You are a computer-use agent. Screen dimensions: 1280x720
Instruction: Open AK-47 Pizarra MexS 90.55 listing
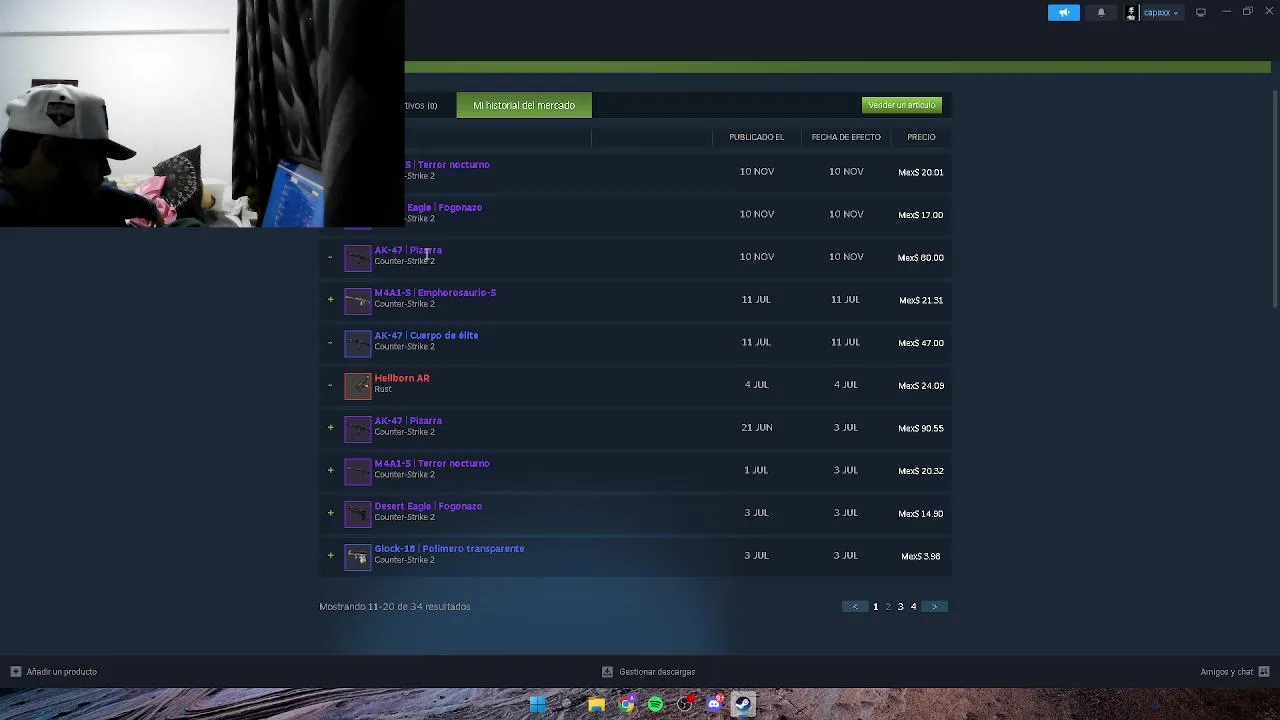tap(408, 421)
